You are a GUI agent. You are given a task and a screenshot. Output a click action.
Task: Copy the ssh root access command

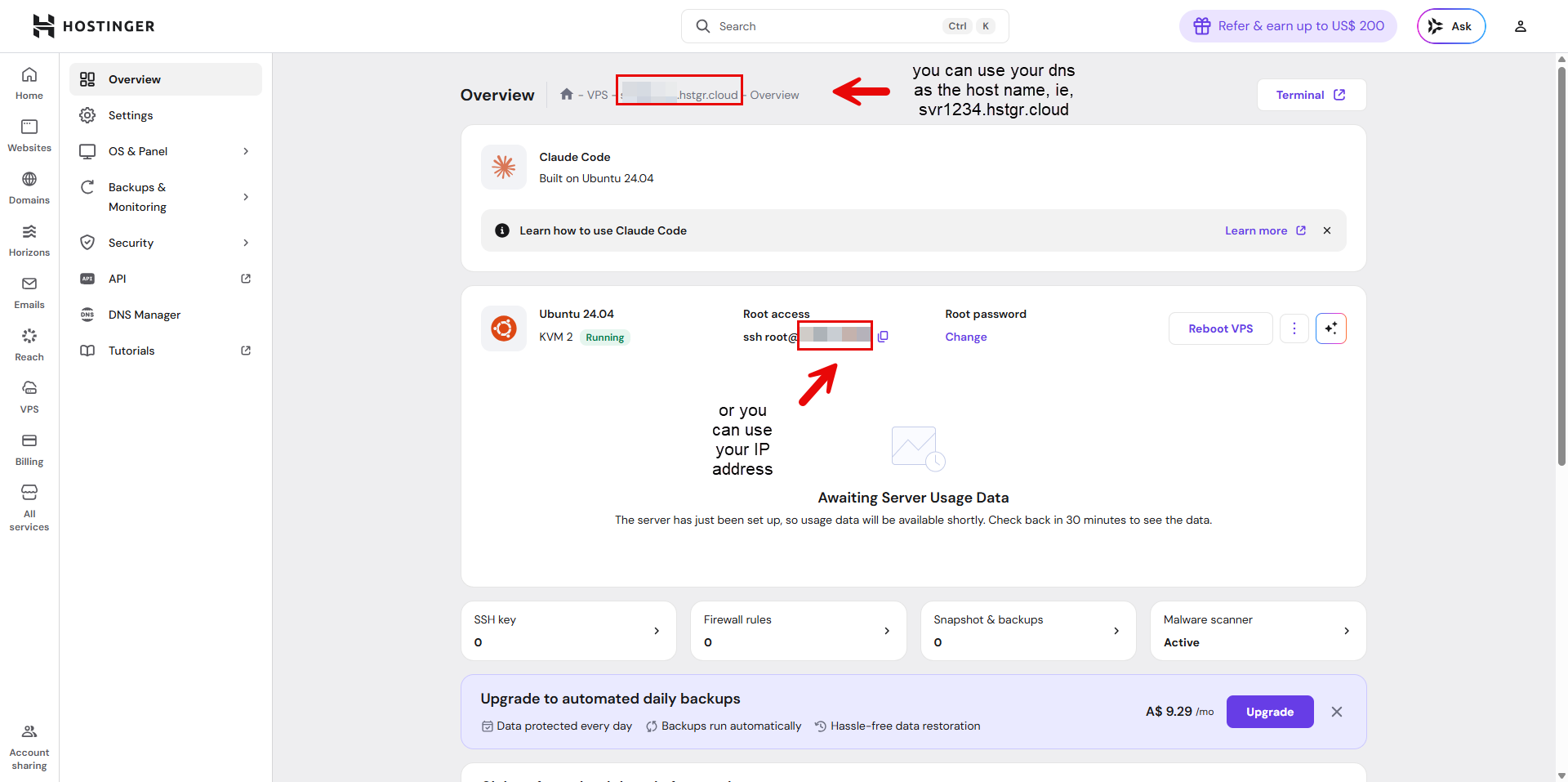point(883,337)
